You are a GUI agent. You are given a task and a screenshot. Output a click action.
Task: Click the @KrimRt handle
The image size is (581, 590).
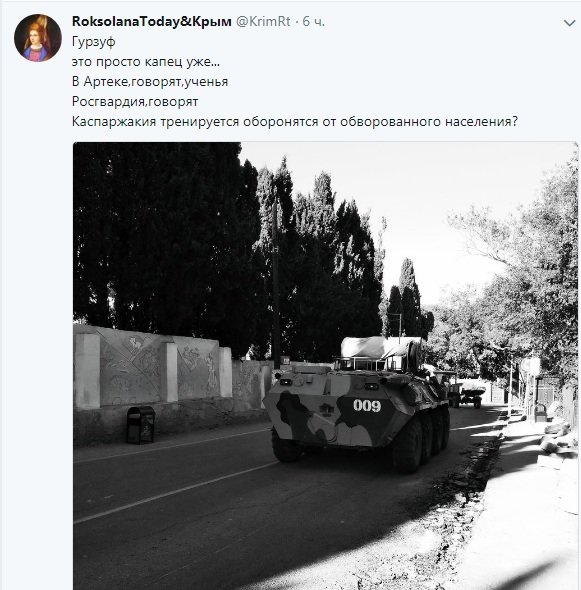pos(263,21)
